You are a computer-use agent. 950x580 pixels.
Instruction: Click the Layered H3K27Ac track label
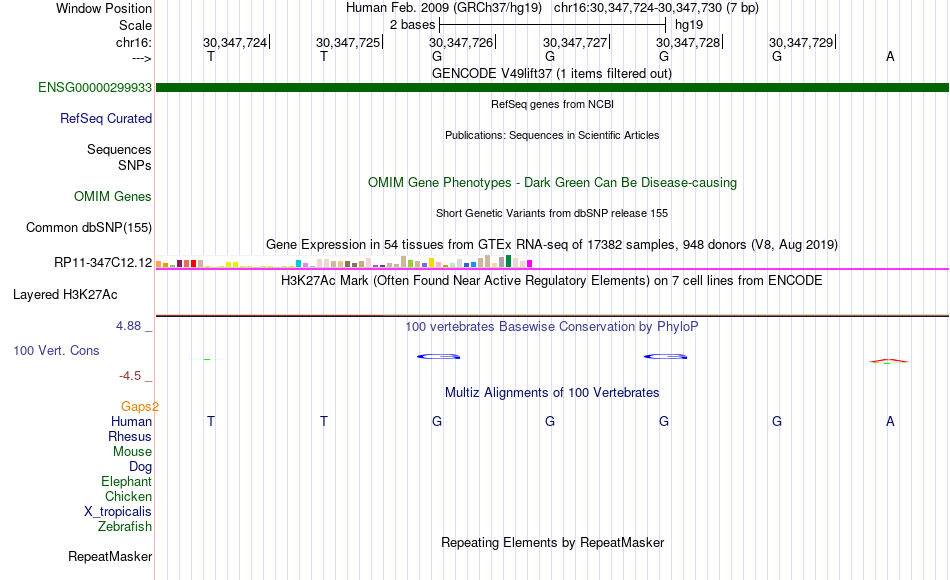click(65, 295)
